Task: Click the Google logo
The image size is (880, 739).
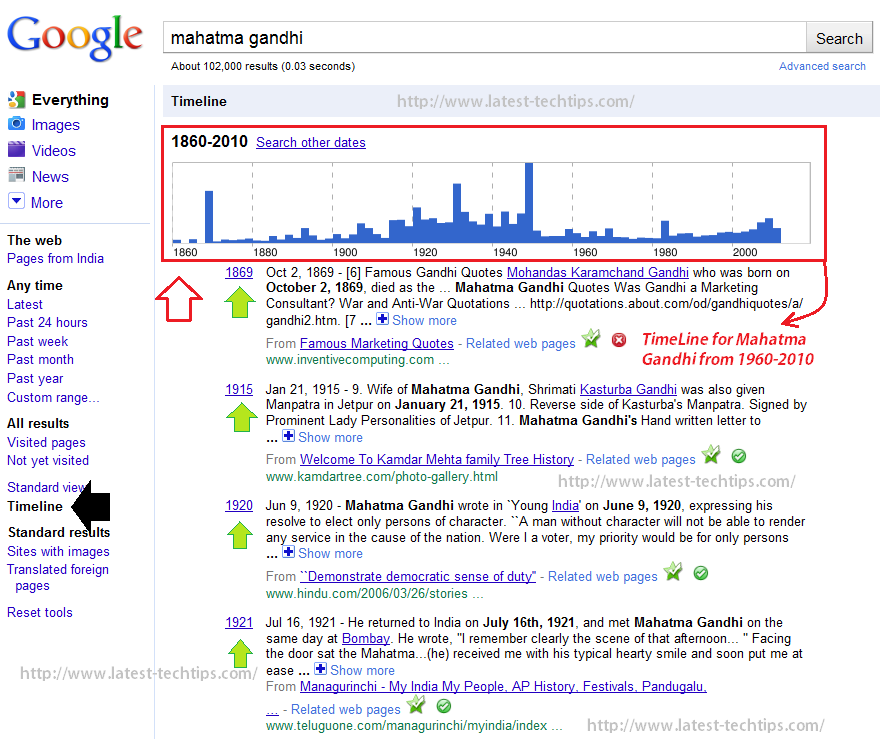Action: (x=75, y=37)
